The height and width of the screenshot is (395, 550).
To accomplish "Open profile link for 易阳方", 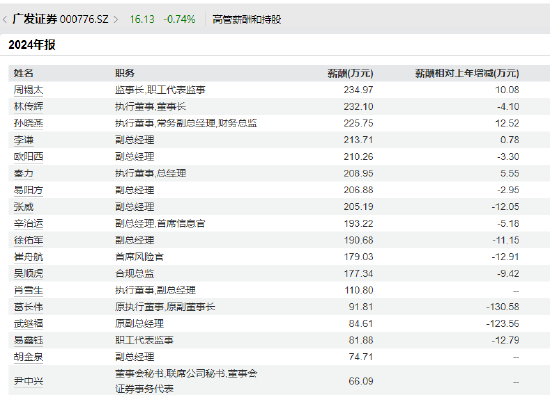I will [28, 190].
